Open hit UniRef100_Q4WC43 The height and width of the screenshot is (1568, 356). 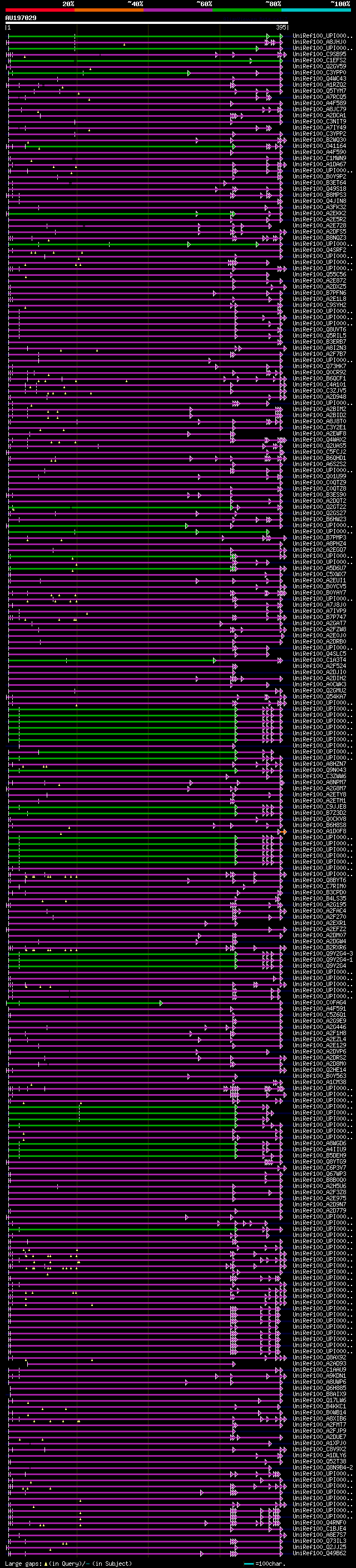[x=319, y=78]
